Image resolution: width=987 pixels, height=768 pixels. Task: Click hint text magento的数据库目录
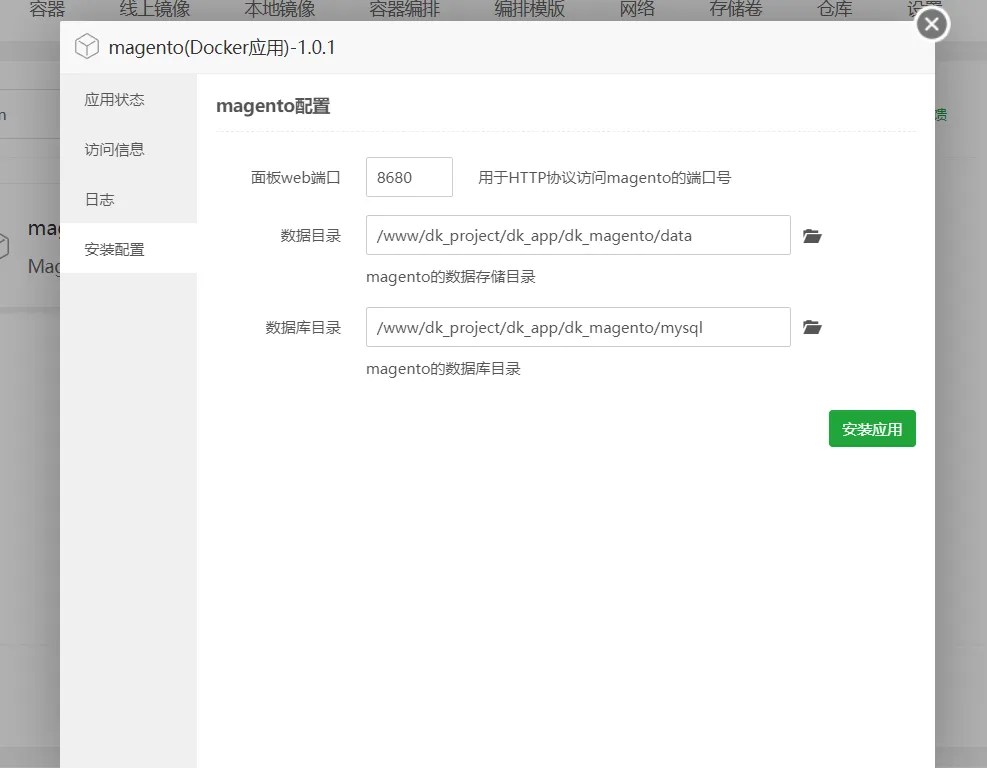[x=443, y=368]
